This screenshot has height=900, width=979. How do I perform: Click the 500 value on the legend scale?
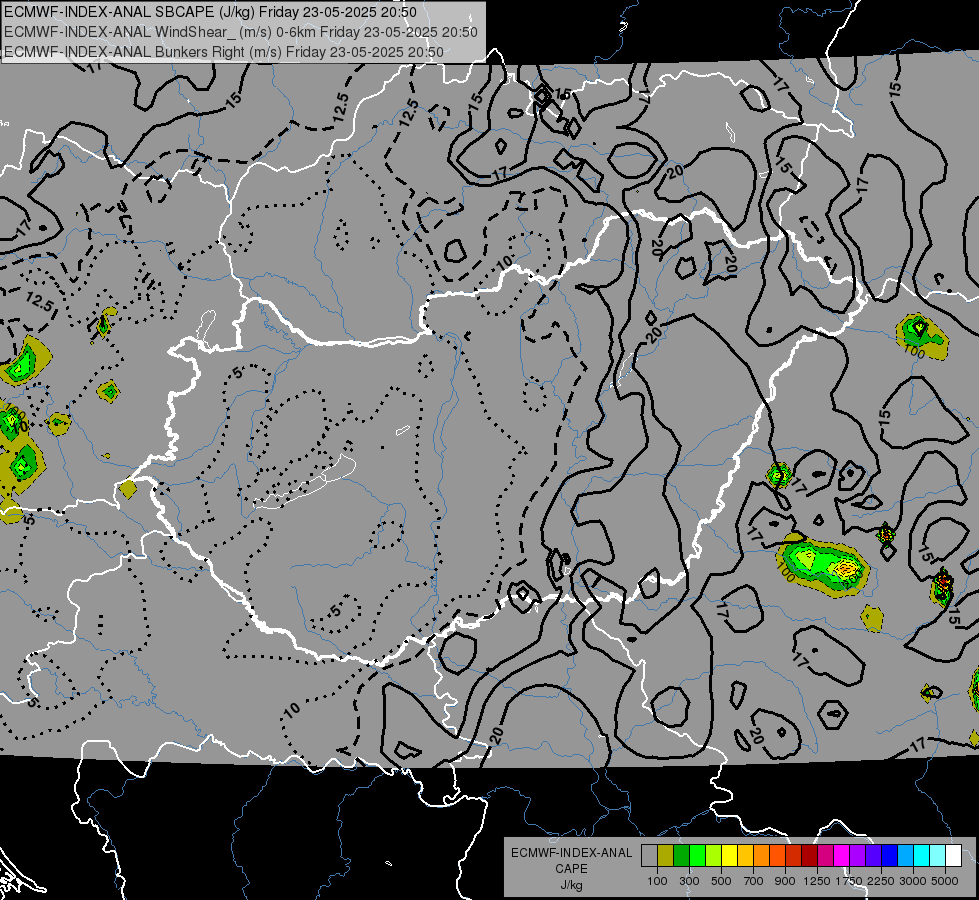[721, 881]
